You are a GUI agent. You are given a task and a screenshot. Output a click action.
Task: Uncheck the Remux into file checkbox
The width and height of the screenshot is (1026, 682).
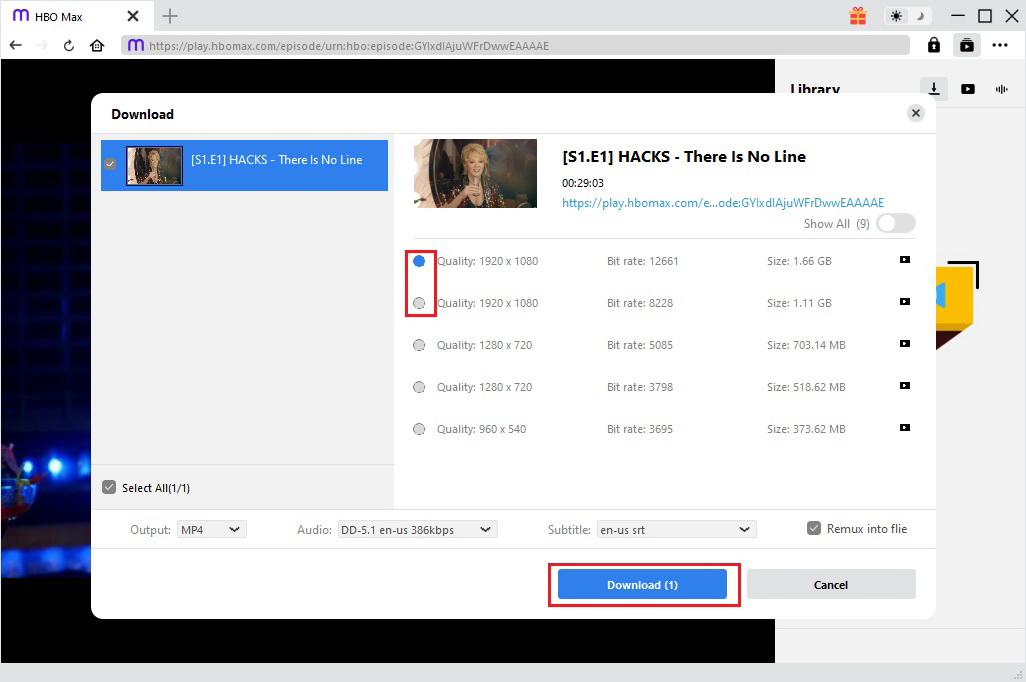[x=814, y=528]
